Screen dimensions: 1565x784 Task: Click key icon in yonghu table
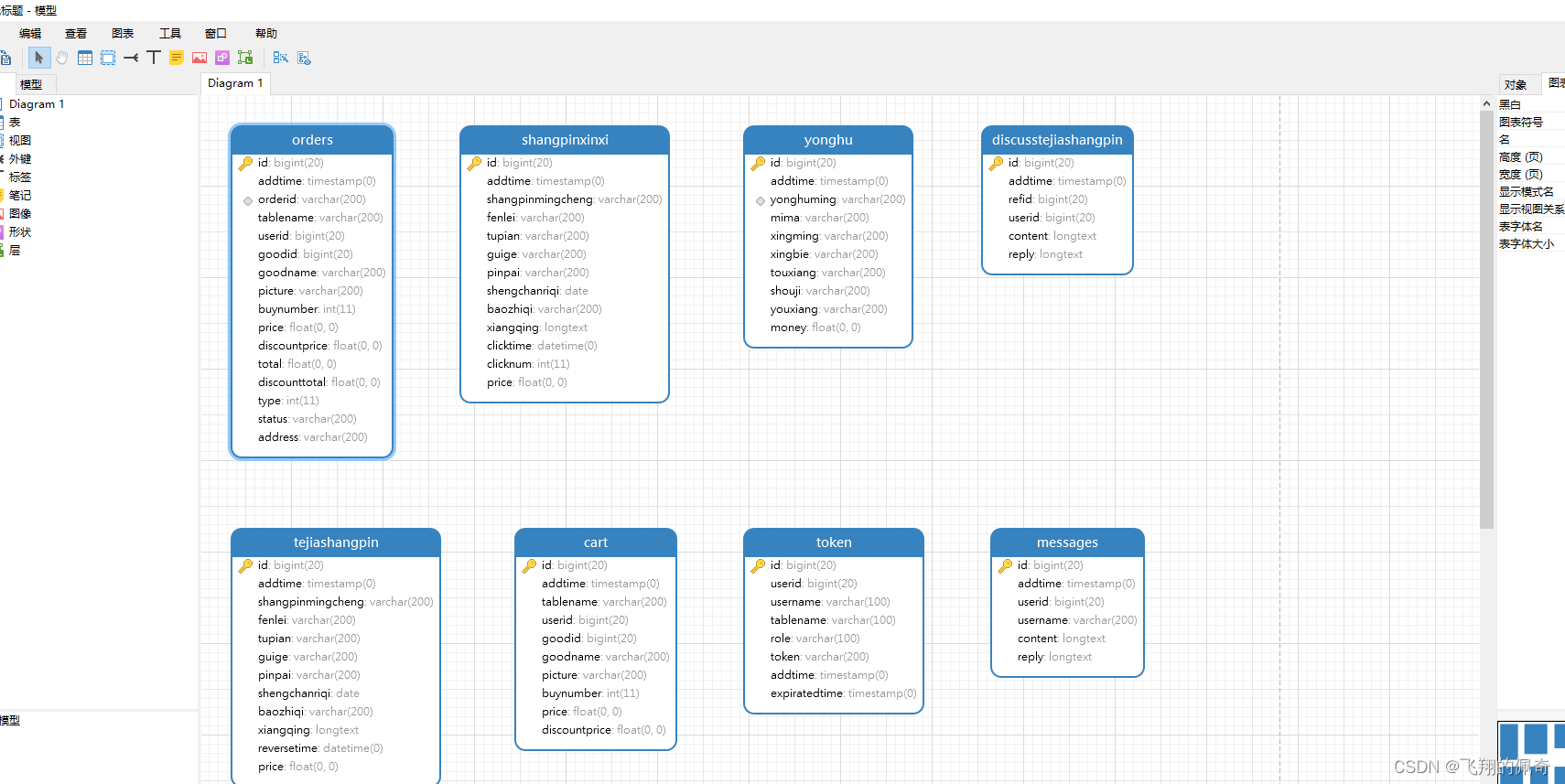click(x=758, y=163)
